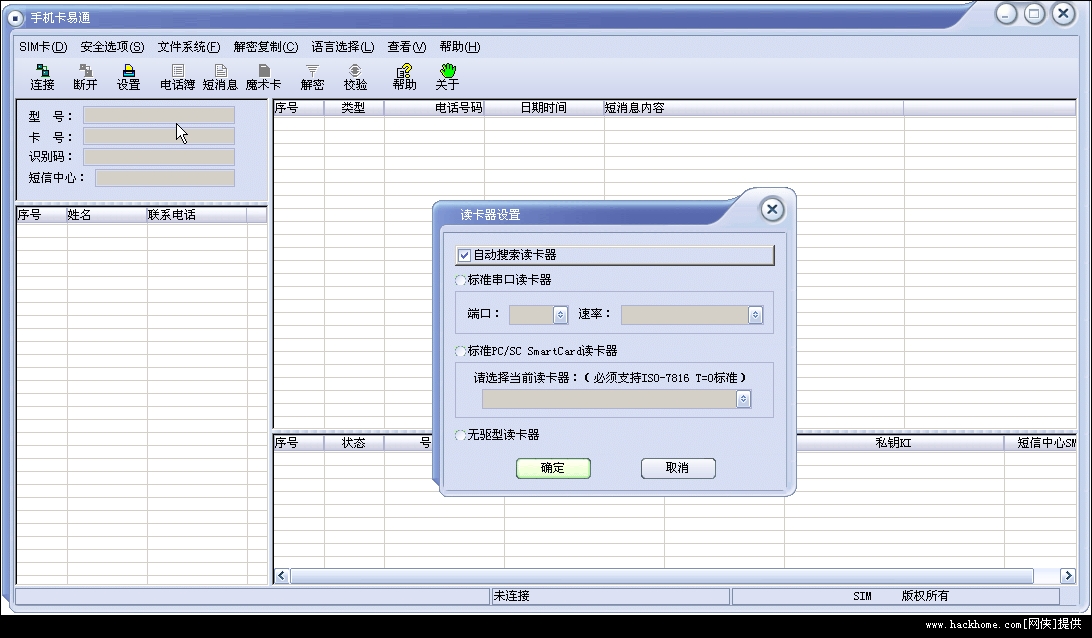Open the 文件系统(F) menu
Viewport: 1092px width, 638px height.
pos(189,47)
